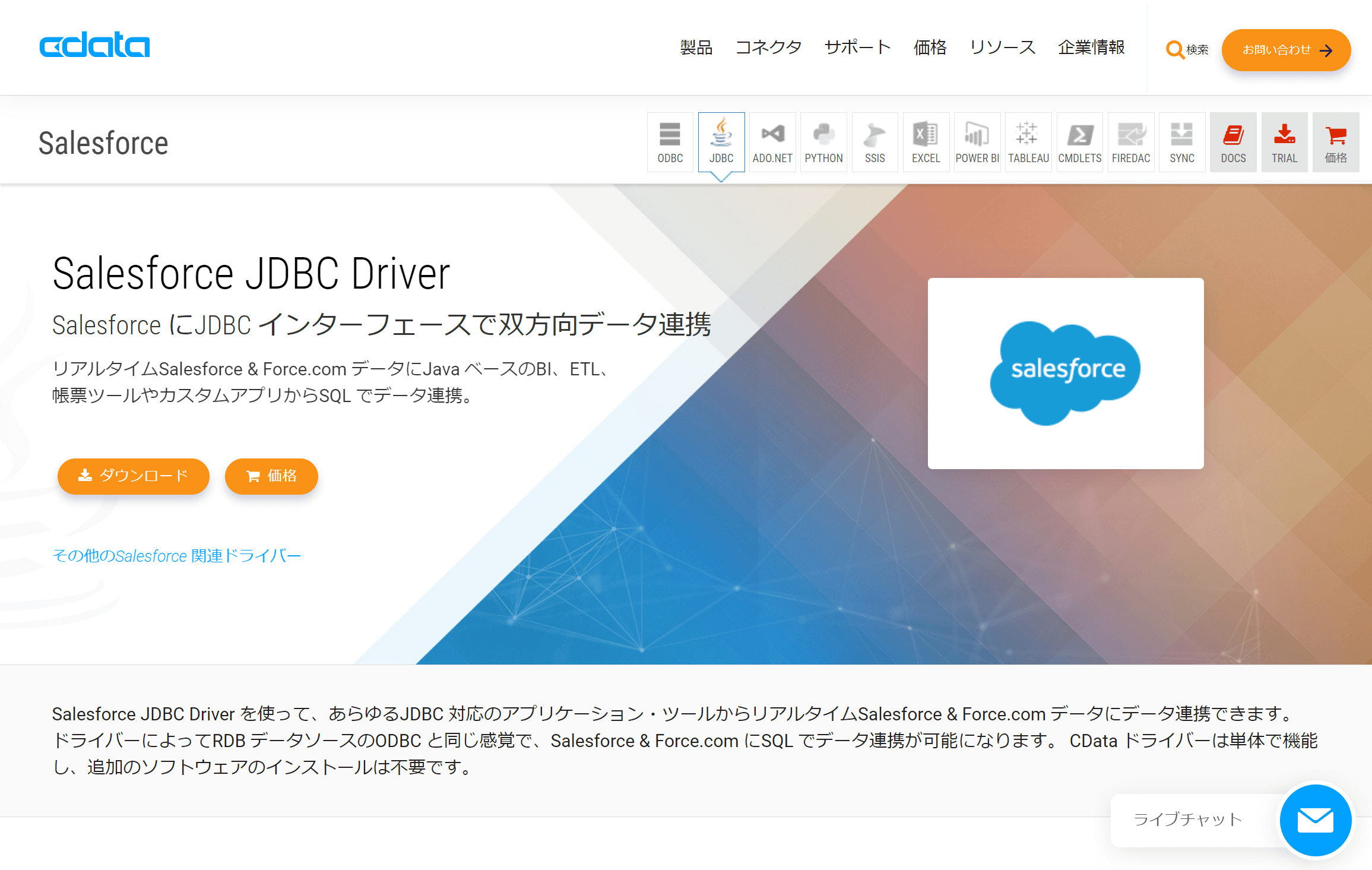Open the サポート menu item
The height and width of the screenshot is (870, 1372).
(x=857, y=48)
